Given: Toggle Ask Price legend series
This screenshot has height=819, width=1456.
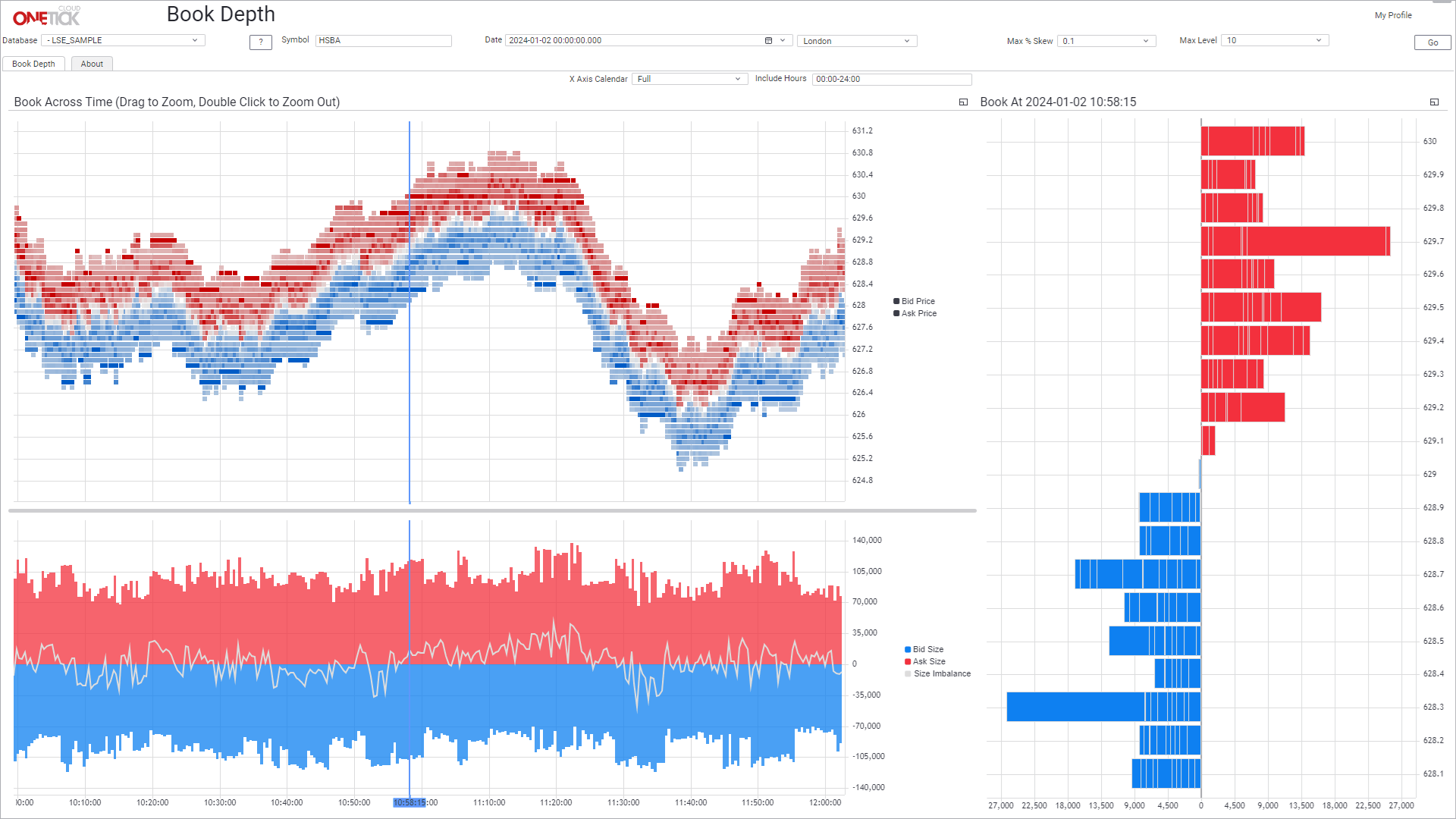Looking at the screenshot, I should pyautogui.click(x=918, y=313).
